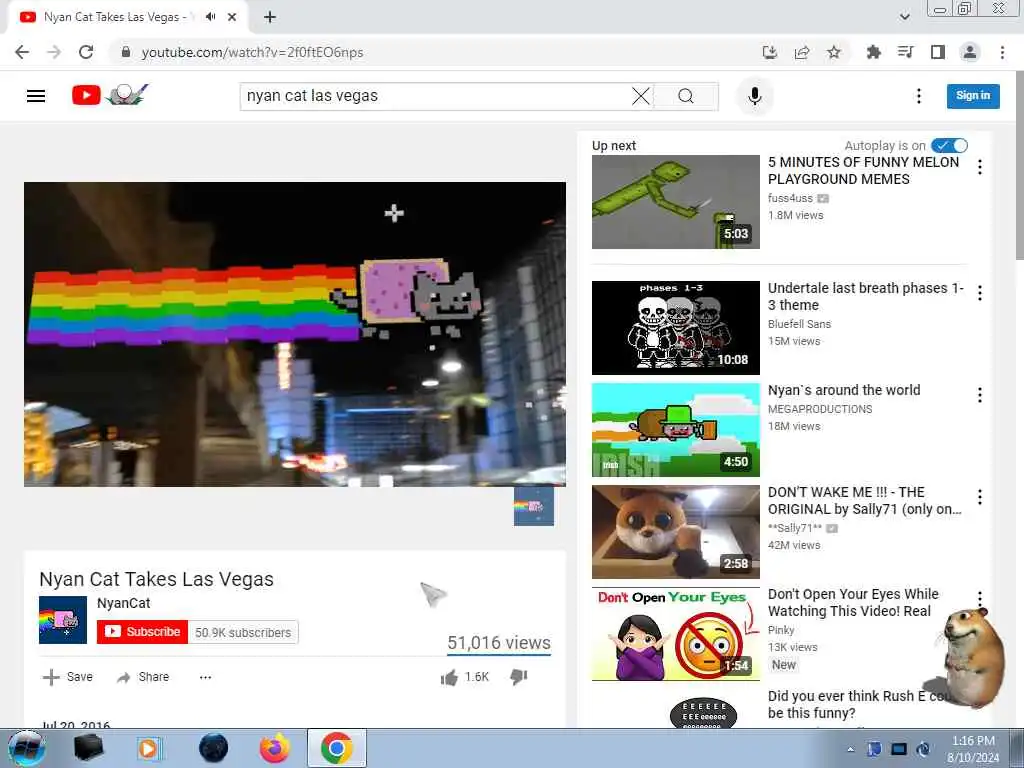Click the Nyan Cat video player
Image resolution: width=1024 pixels, height=768 pixels.
coord(295,334)
